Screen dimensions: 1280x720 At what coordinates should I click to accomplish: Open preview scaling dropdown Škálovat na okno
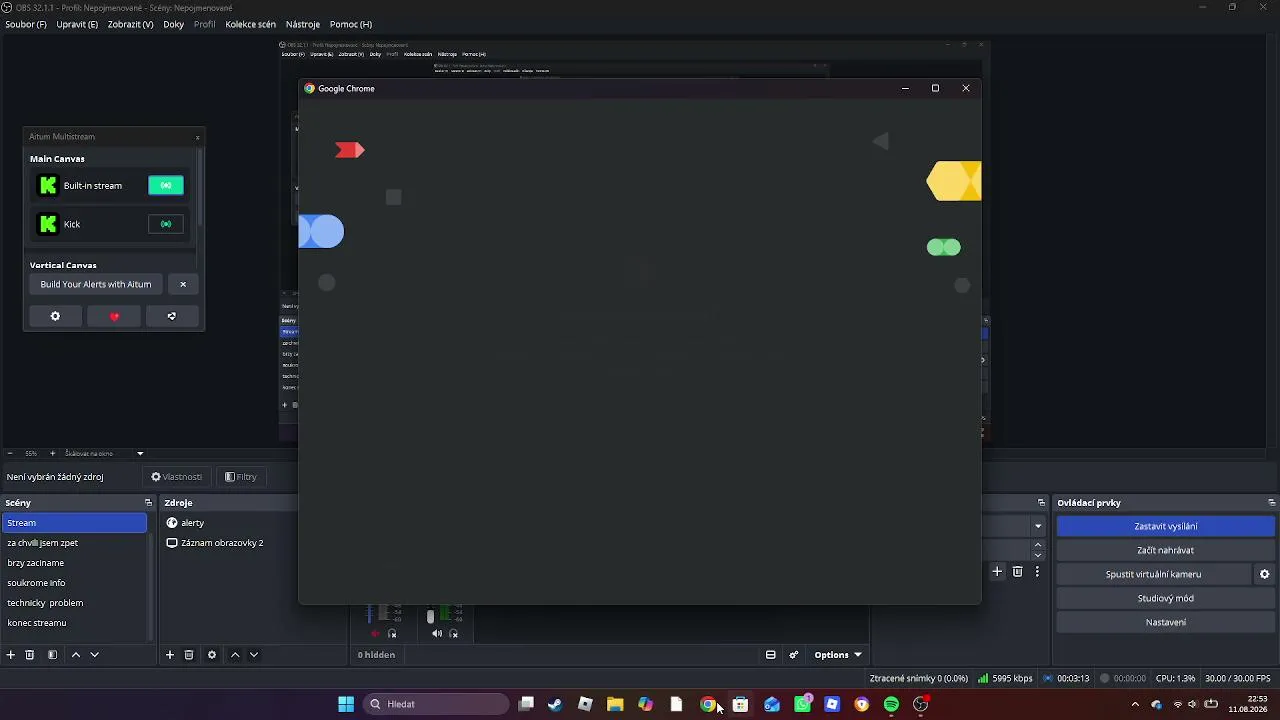pyautogui.click(x=104, y=453)
